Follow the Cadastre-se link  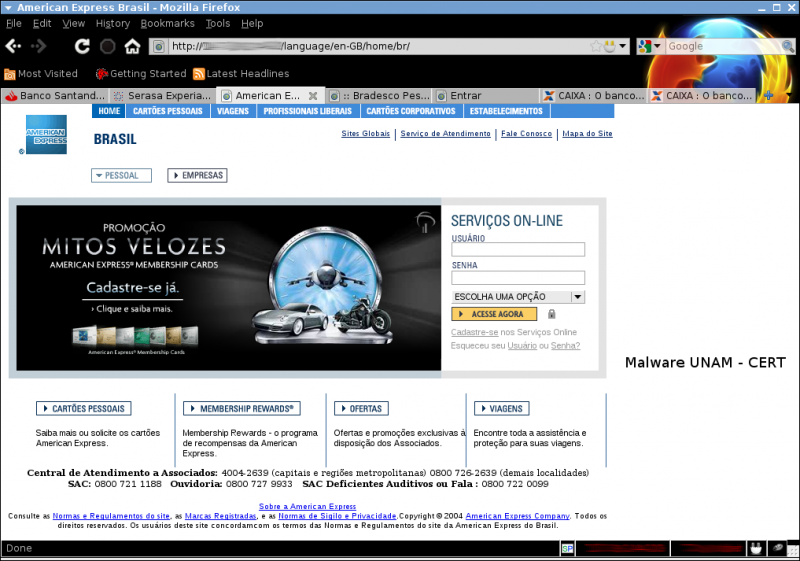pos(474,332)
